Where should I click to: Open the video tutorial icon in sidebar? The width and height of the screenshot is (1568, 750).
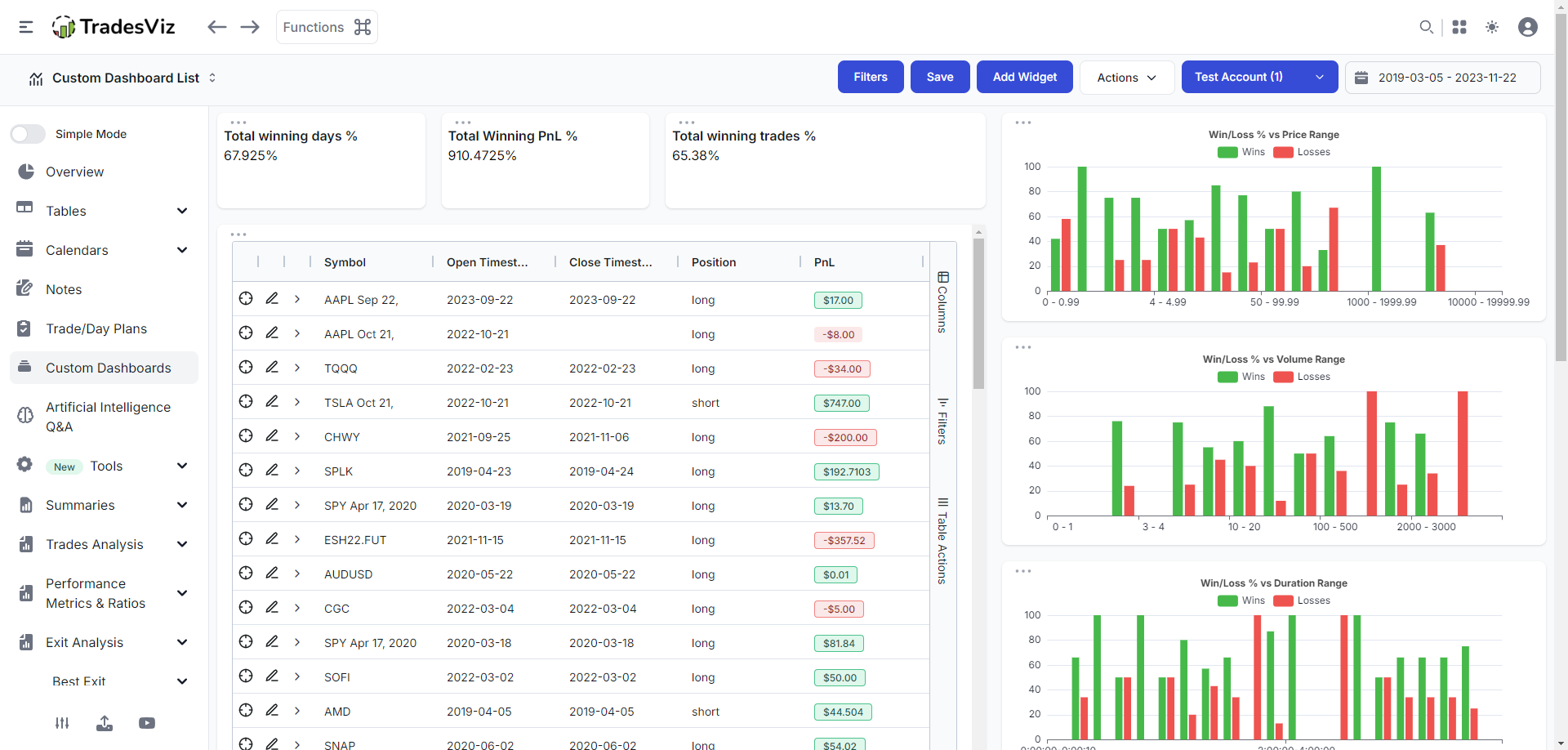click(147, 723)
